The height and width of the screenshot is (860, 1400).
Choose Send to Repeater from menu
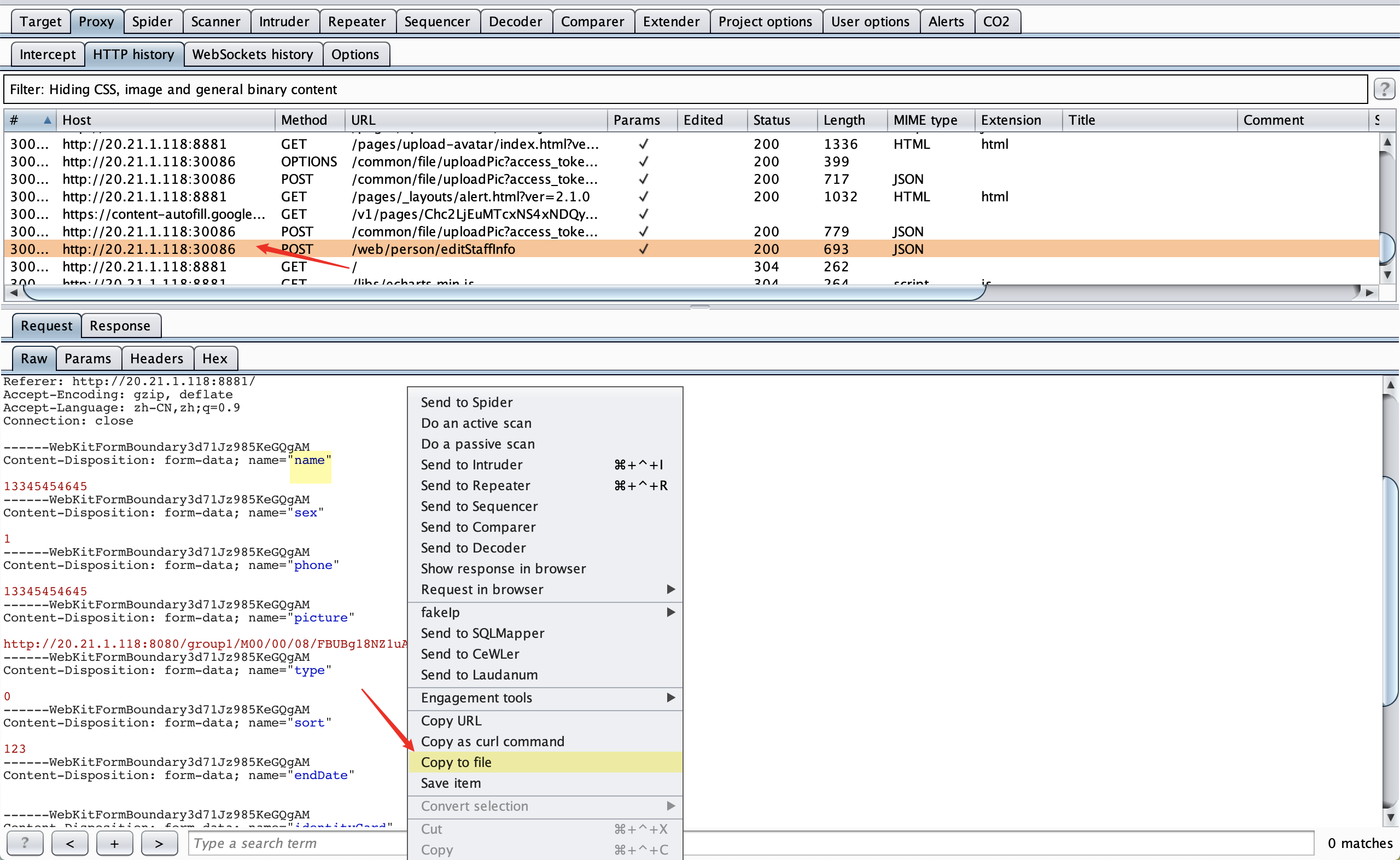coord(476,486)
